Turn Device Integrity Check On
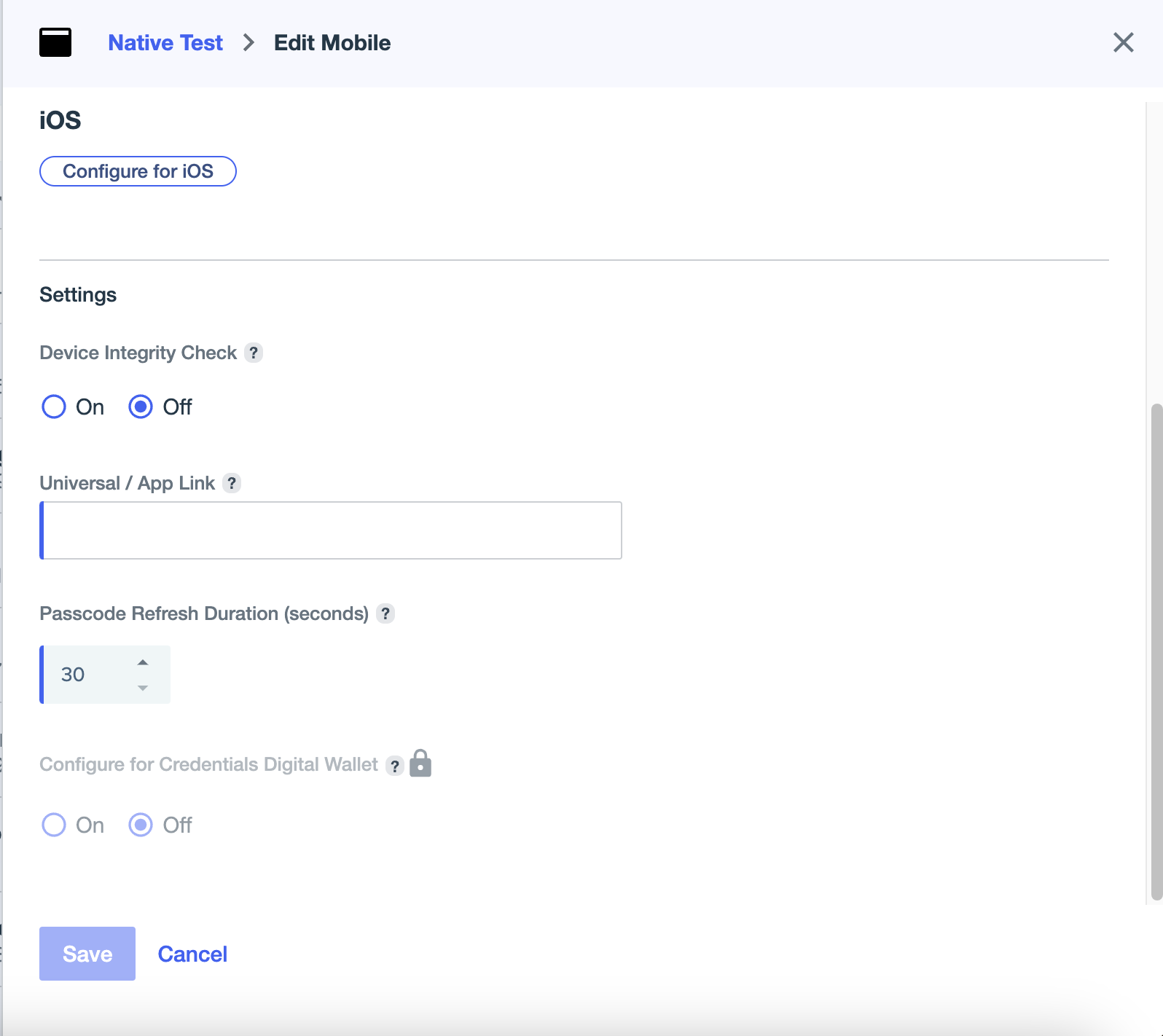 54,407
